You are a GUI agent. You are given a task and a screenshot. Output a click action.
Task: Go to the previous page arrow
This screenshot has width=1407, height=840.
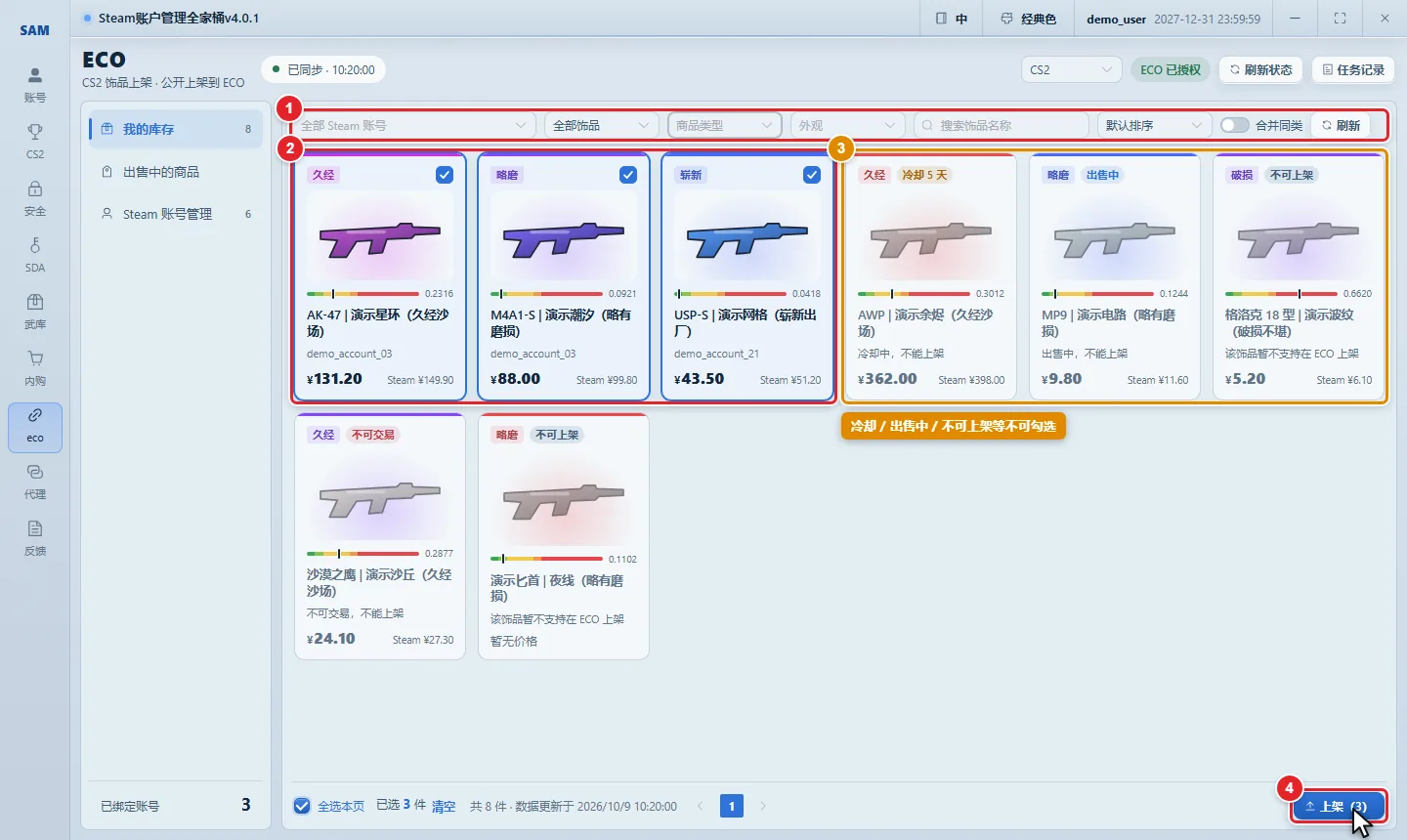(700, 806)
